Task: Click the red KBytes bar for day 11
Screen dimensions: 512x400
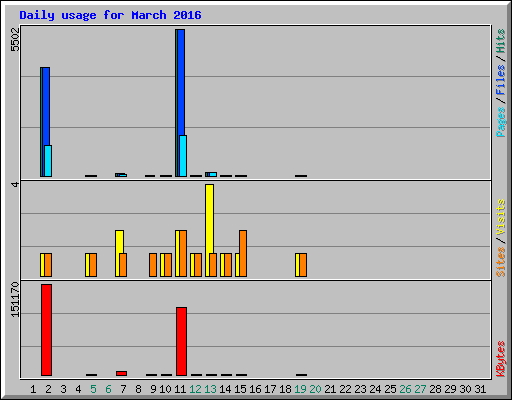Action: 181,341
